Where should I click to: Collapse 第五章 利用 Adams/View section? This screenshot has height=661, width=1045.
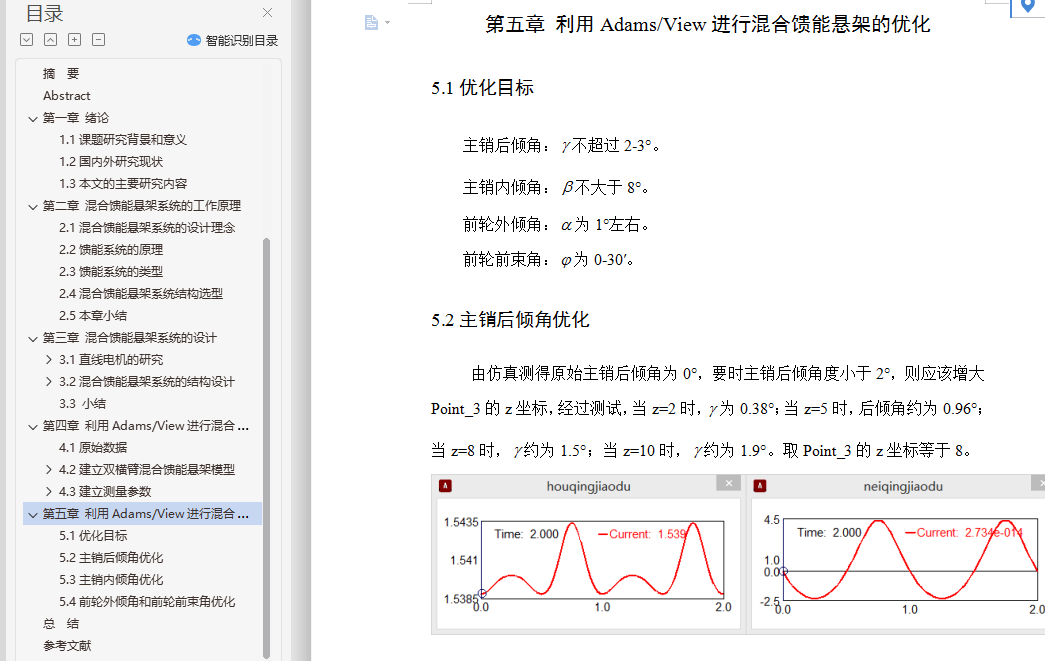tap(33, 514)
